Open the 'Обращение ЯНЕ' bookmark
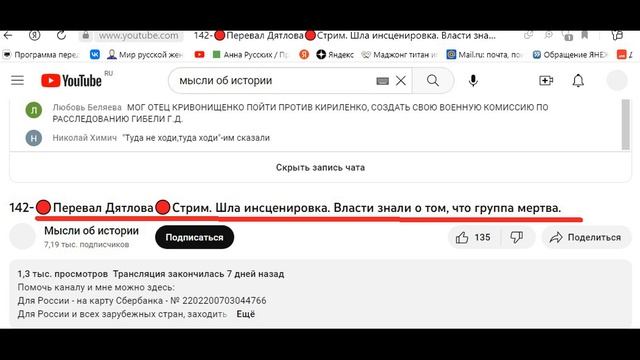The width and height of the screenshot is (640, 360). [x=570, y=54]
